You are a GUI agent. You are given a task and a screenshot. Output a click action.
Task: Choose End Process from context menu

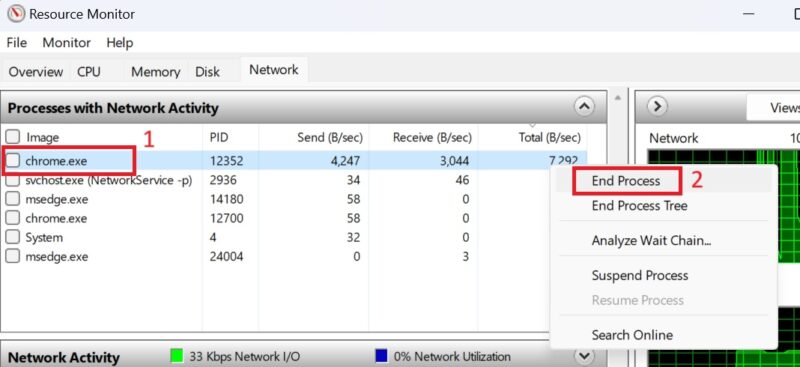[x=626, y=181]
